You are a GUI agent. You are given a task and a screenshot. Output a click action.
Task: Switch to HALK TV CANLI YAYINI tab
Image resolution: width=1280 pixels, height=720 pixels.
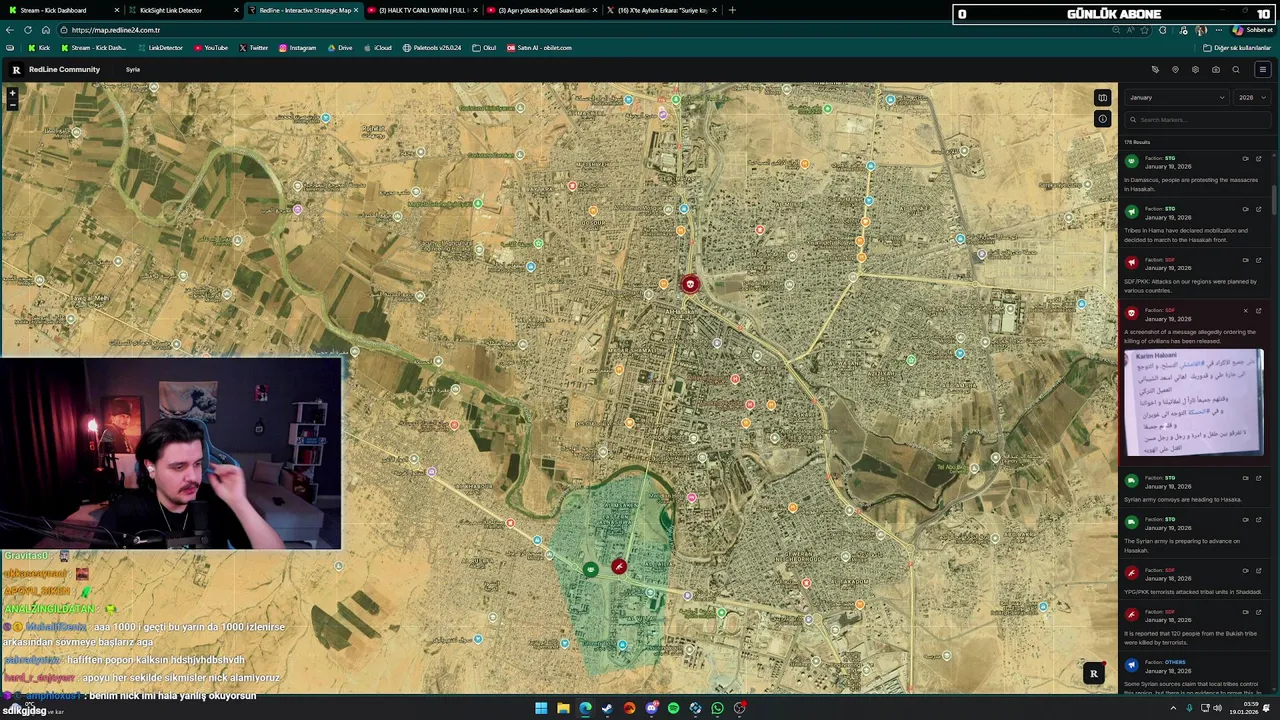click(x=422, y=10)
